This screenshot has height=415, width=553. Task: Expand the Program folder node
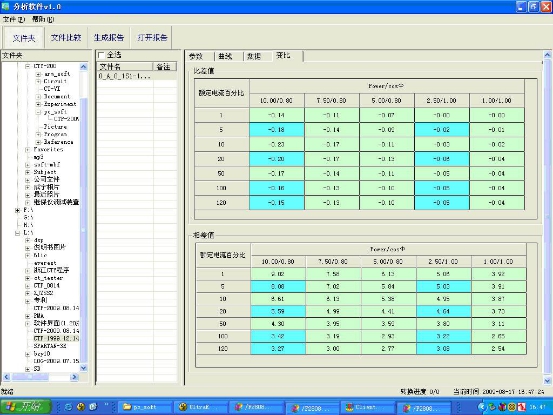point(38,134)
